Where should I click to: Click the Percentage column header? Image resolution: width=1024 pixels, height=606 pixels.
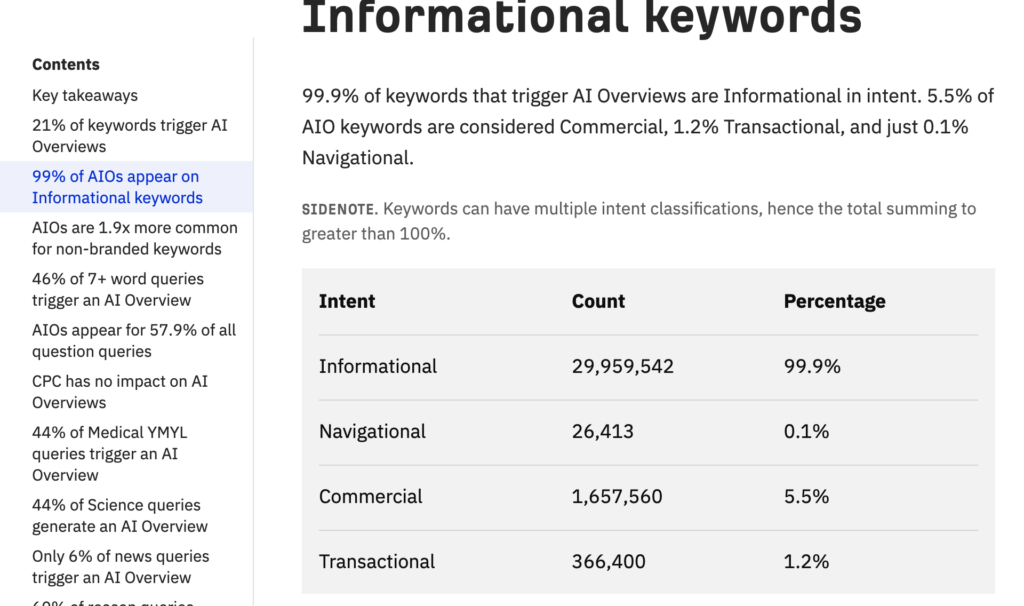coord(834,301)
